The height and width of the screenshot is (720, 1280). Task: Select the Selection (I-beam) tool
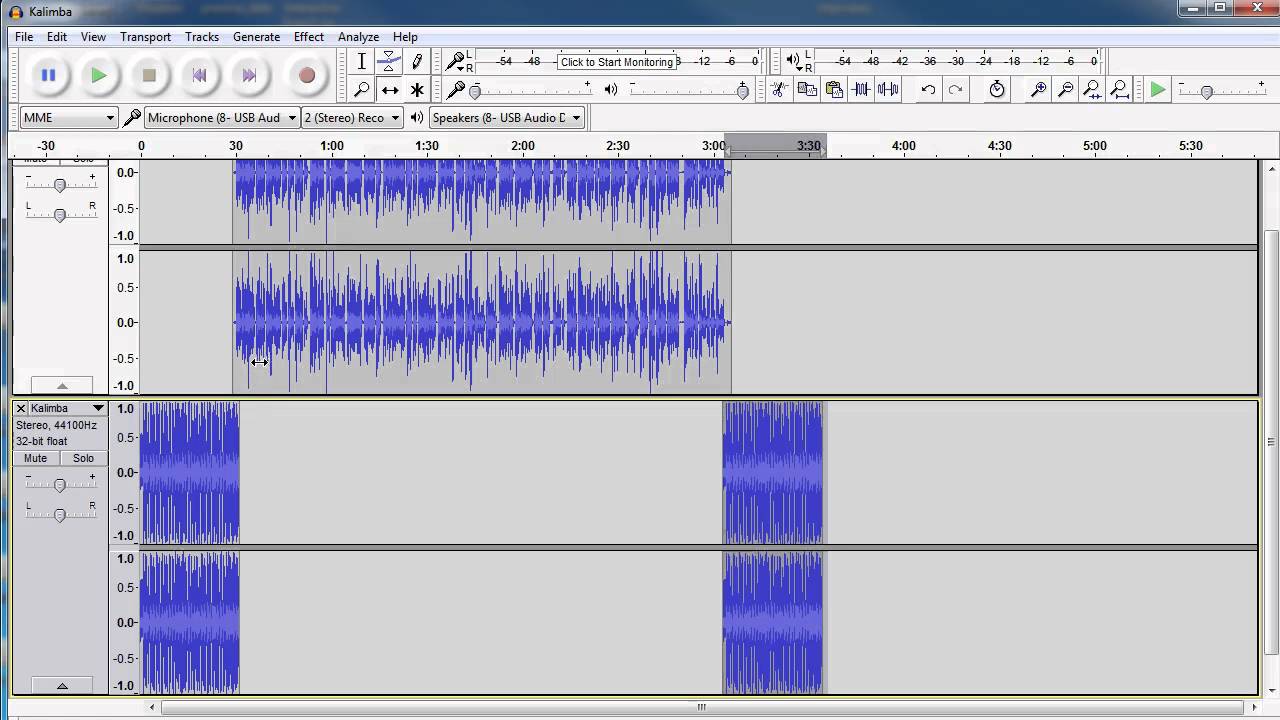click(x=362, y=62)
